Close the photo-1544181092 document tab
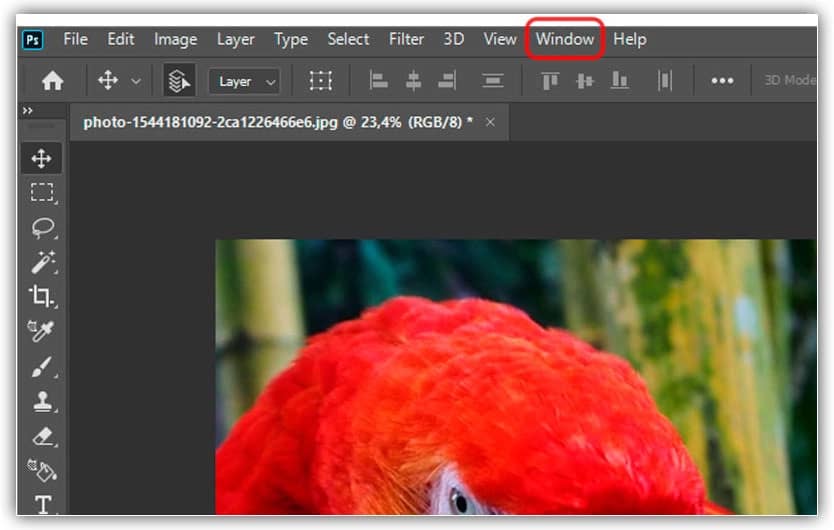The image size is (834, 530). 490,122
